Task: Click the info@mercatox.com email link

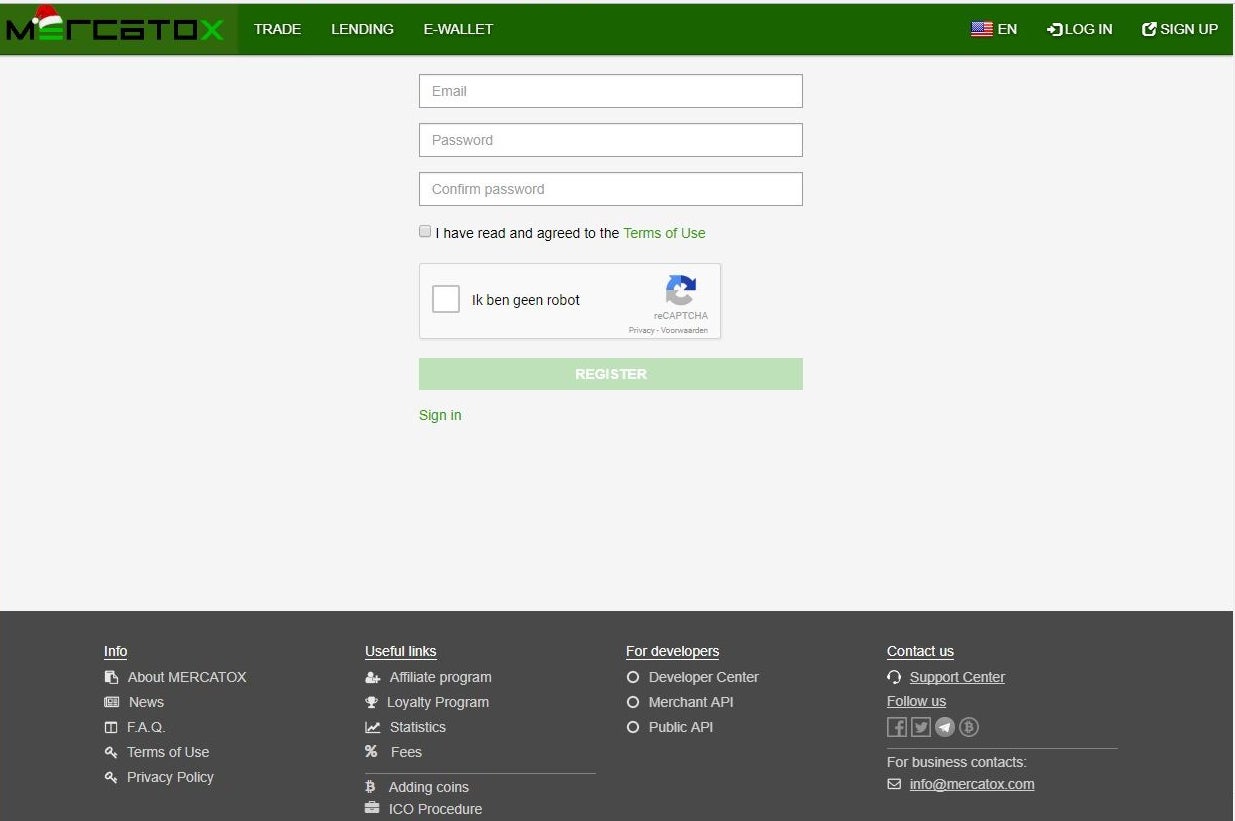Action: 972,784
